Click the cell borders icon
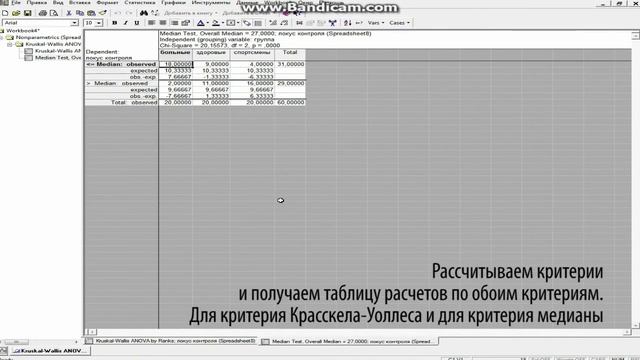Screen dimensions: 640x360 pyautogui.click(x=231, y=23)
